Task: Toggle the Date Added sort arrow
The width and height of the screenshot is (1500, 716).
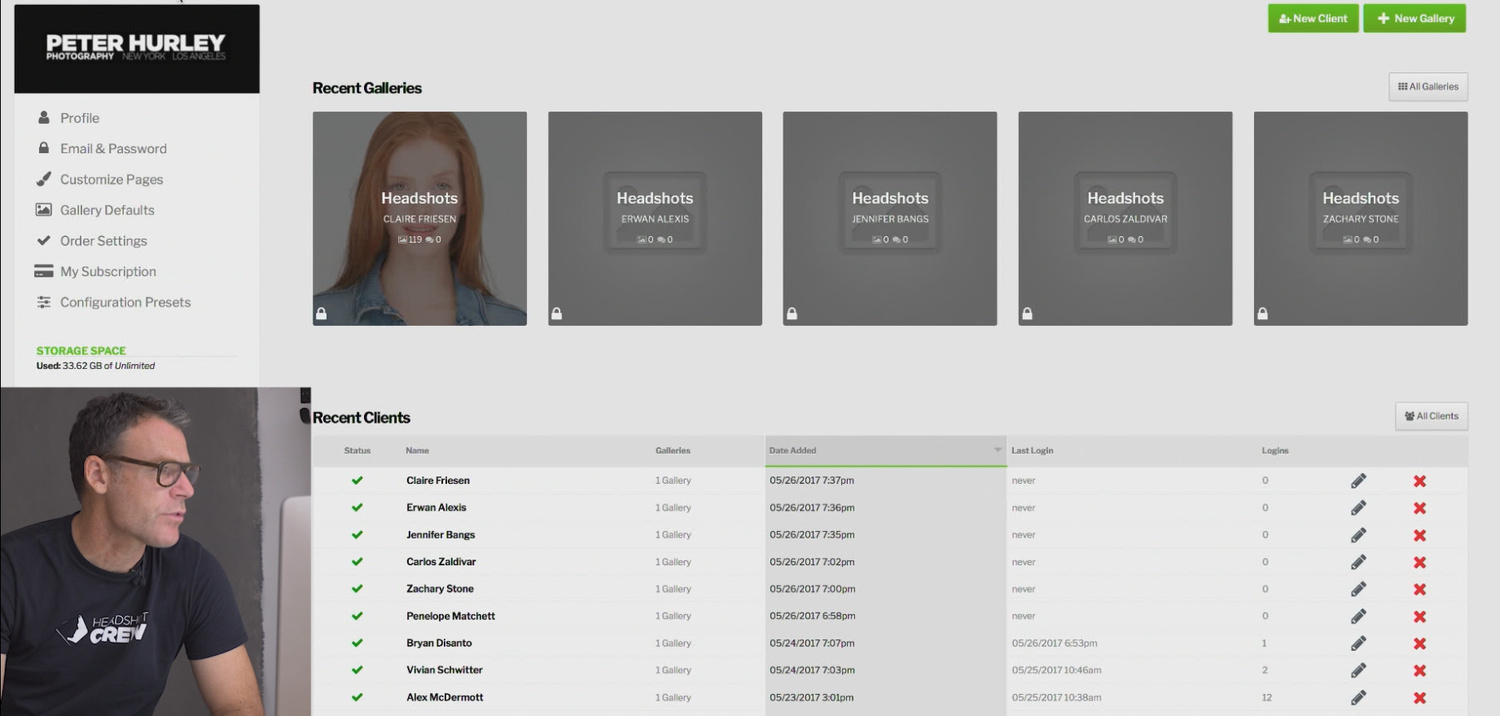Action: click(x=997, y=451)
